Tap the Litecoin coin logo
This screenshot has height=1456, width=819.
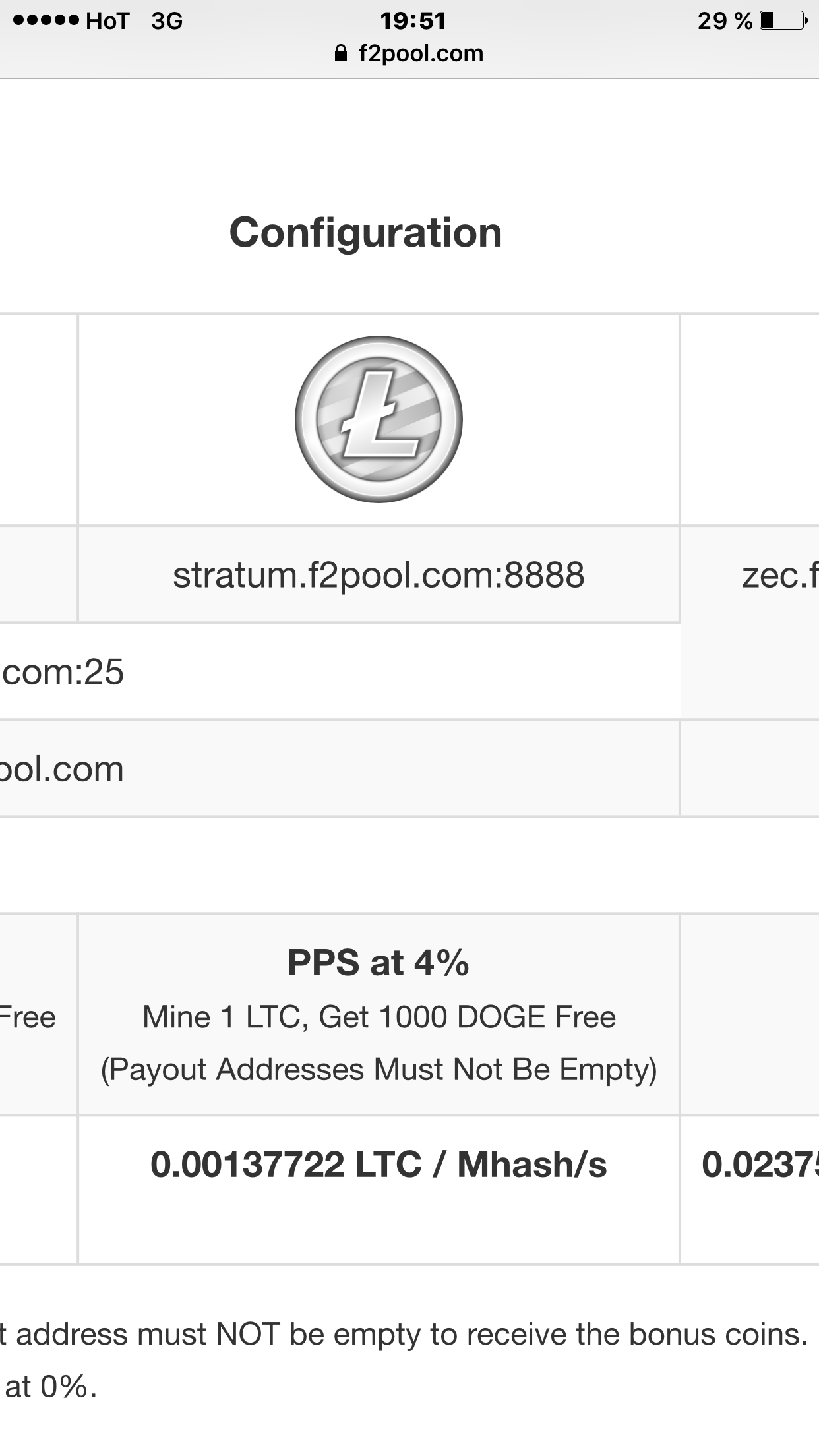[379, 419]
